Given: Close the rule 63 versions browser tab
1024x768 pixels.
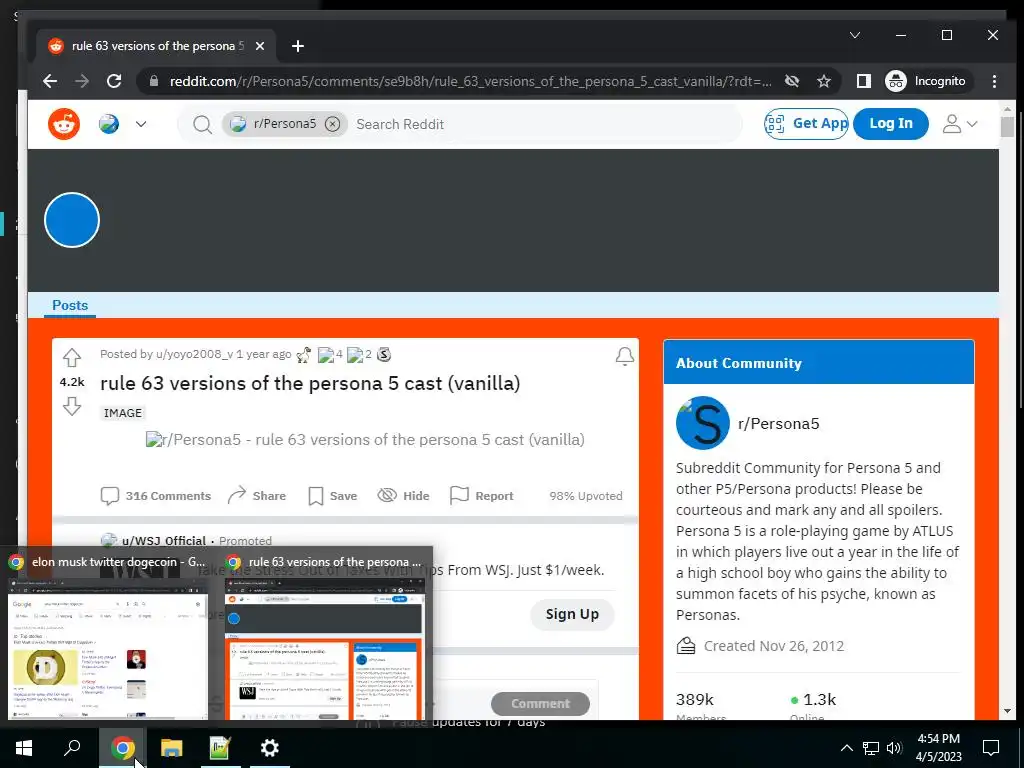Looking at the screenshot, I should pyautogui.click(x=260, y=46).
